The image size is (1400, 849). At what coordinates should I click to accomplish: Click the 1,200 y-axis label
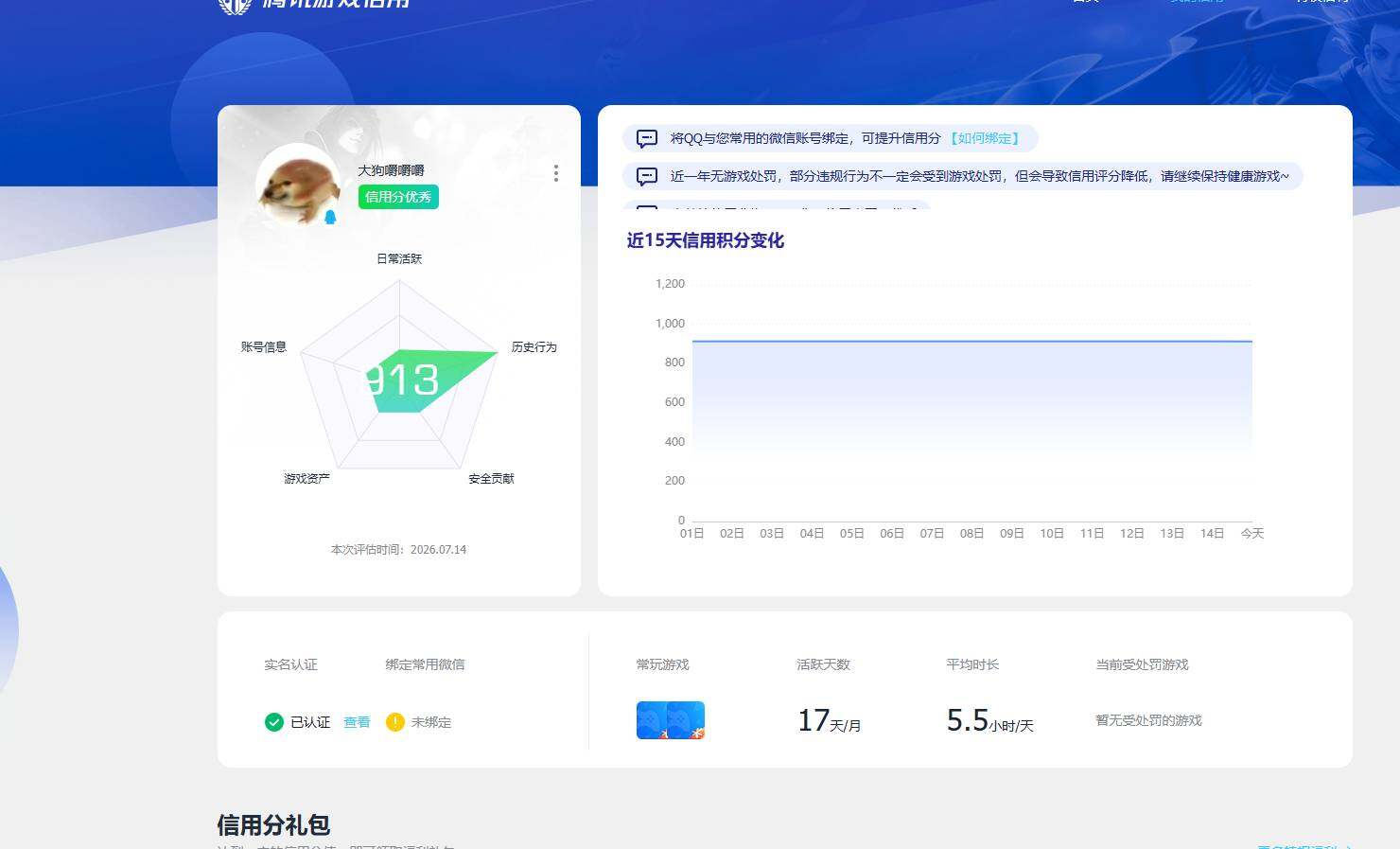click(670, 284)
